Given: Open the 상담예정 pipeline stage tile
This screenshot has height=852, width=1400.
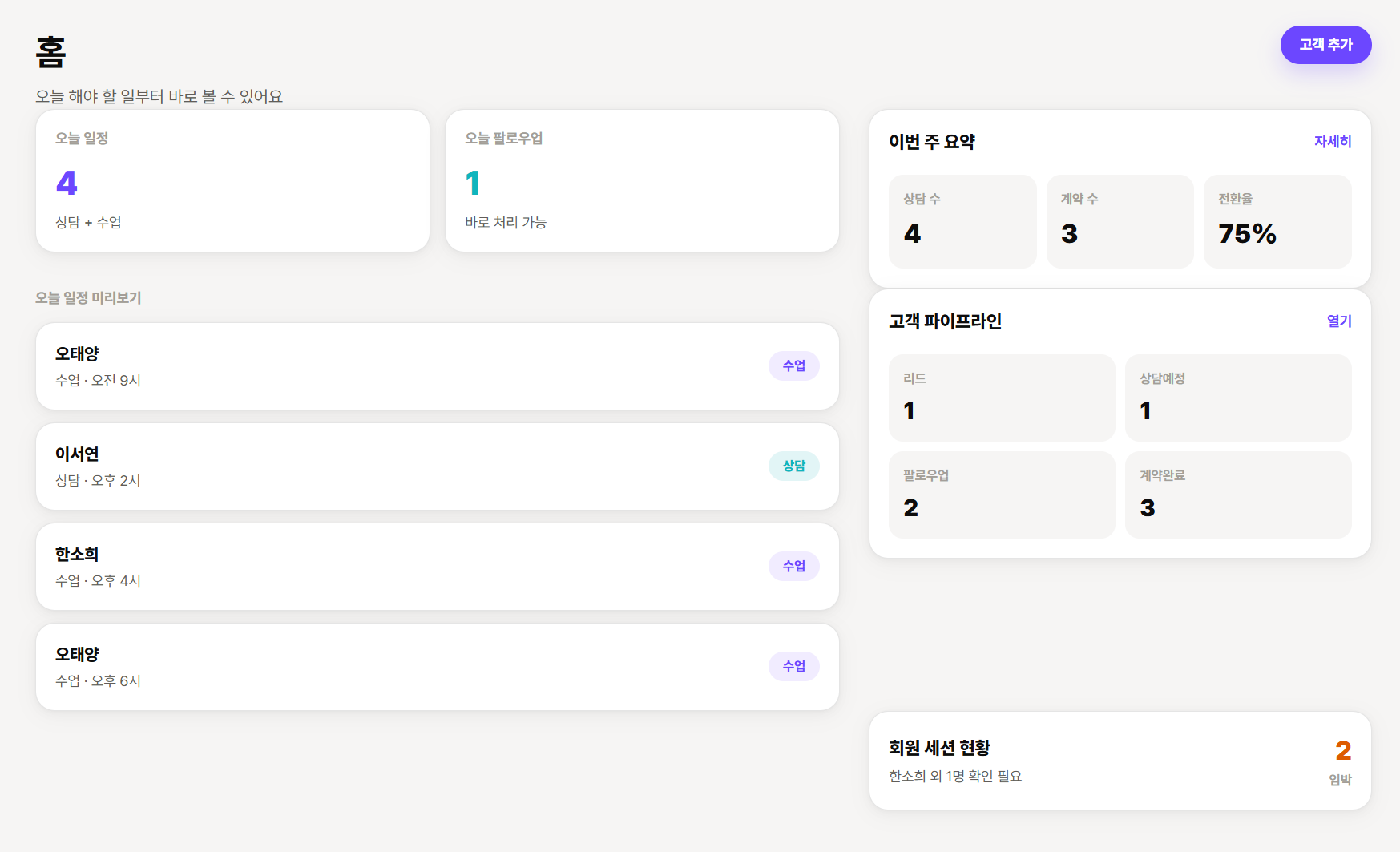Looking at the screenshot, I should click(x=1238, y=398).
